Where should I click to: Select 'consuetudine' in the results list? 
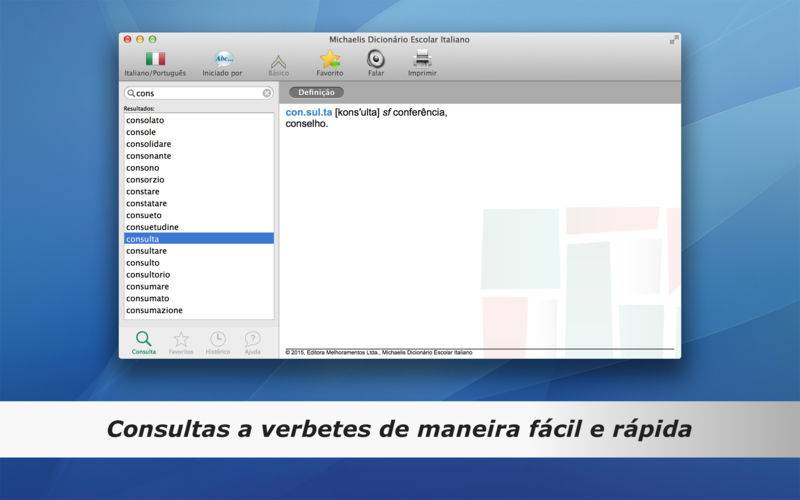(x=199, y=227)
